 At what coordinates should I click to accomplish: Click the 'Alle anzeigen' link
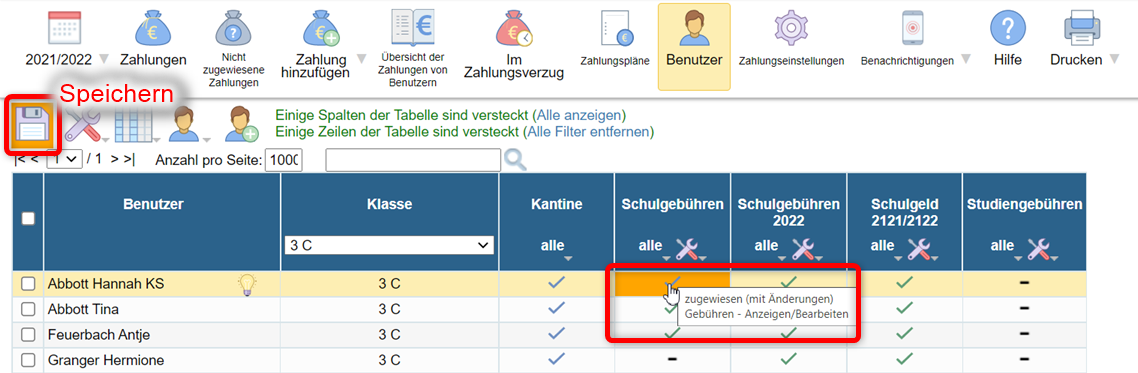coord(578,115)
